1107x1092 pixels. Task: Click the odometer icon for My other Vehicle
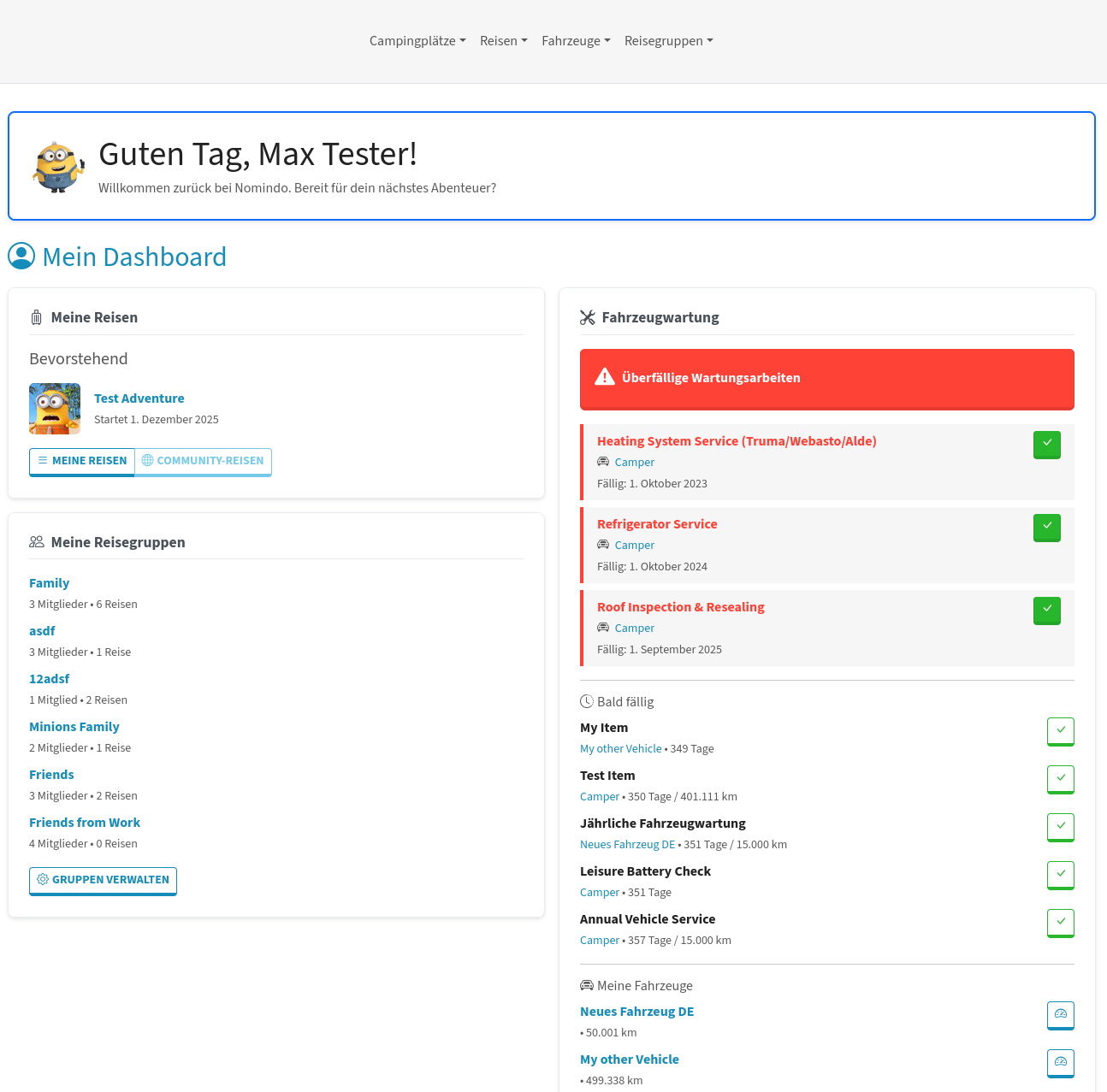pyautogui.click(x=1060, y=1062)
